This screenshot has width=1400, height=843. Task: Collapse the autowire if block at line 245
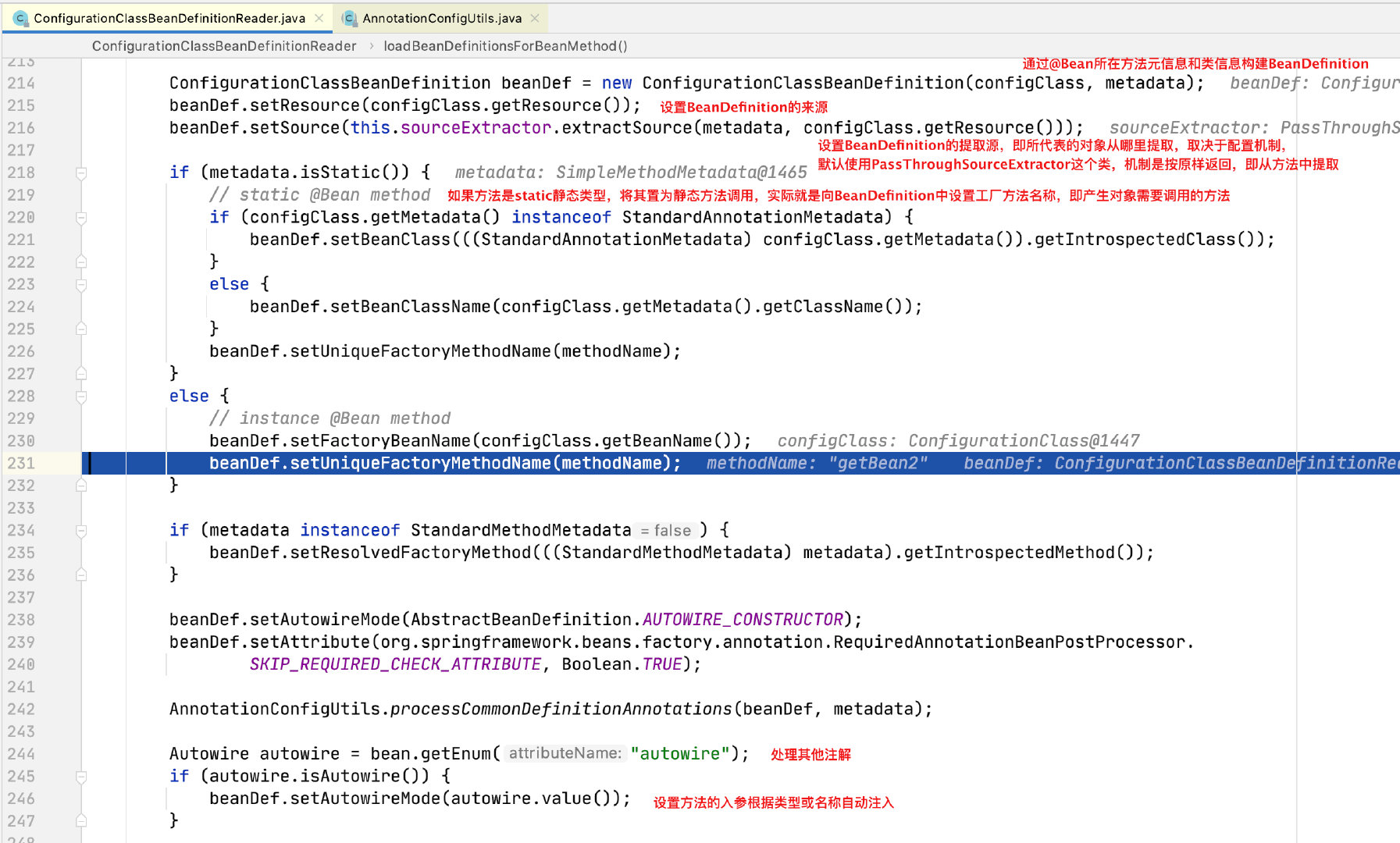click(81, 777)
